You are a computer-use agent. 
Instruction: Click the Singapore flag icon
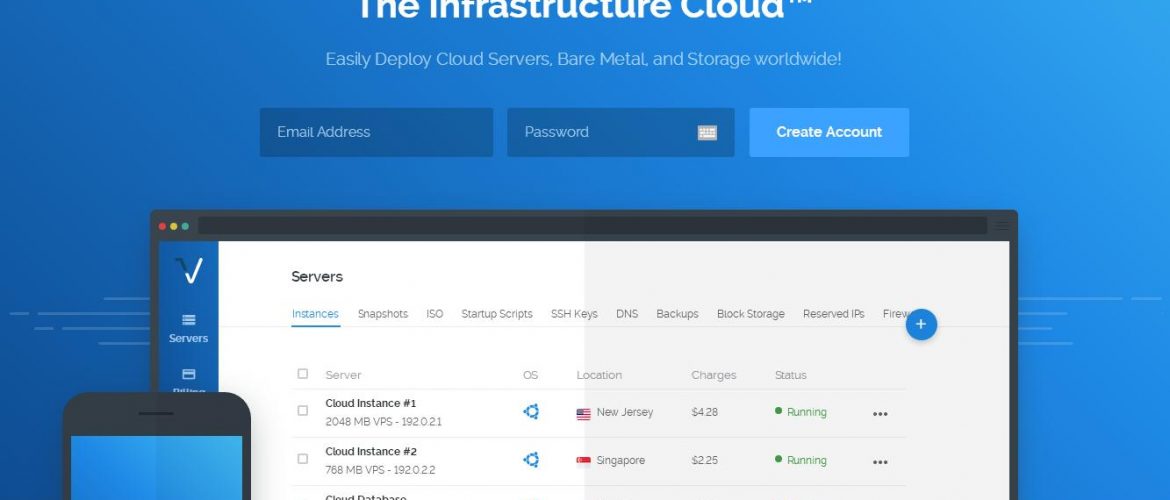pos(584,461)
